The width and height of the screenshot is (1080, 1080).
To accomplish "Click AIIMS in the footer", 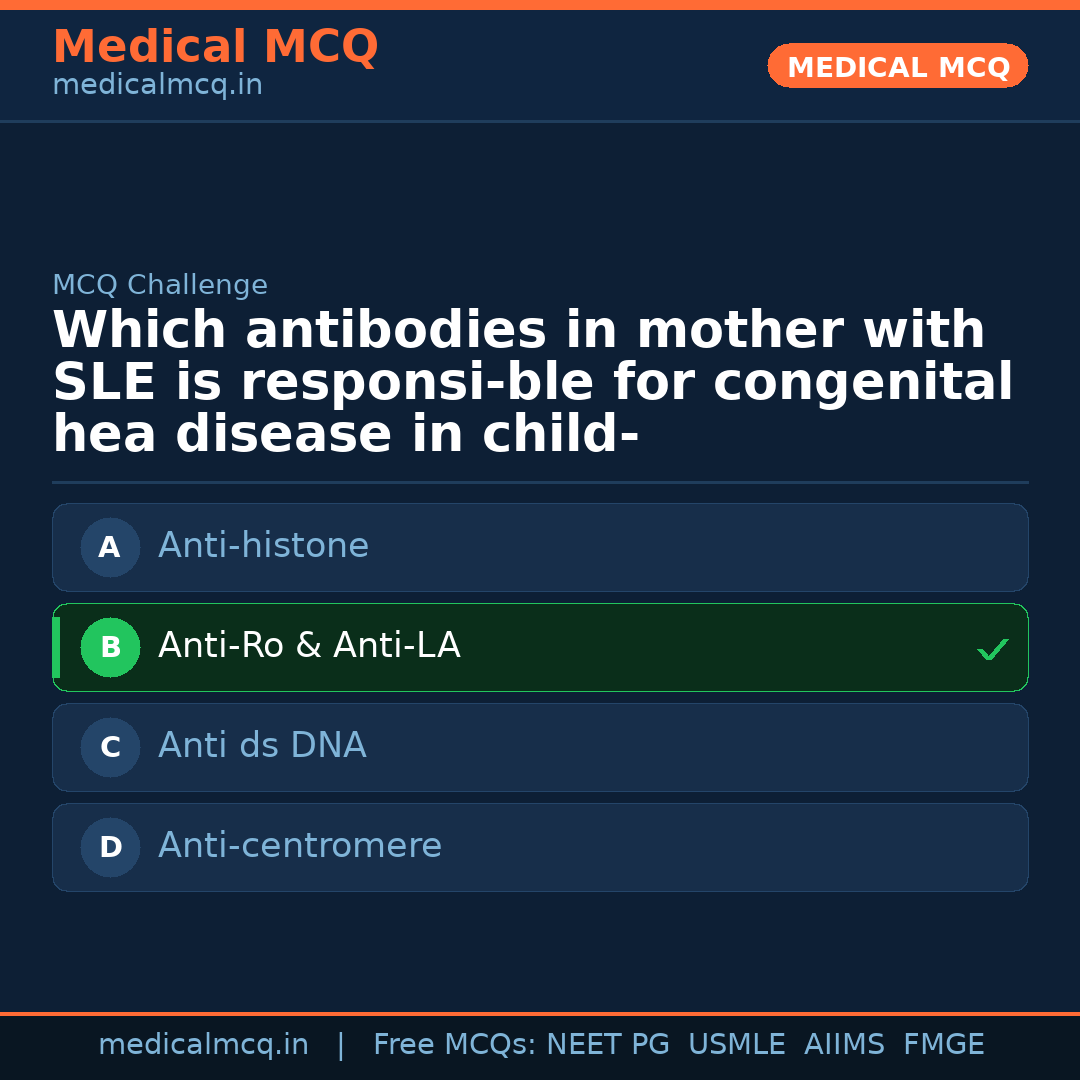I will click(x=844, y=1045).
